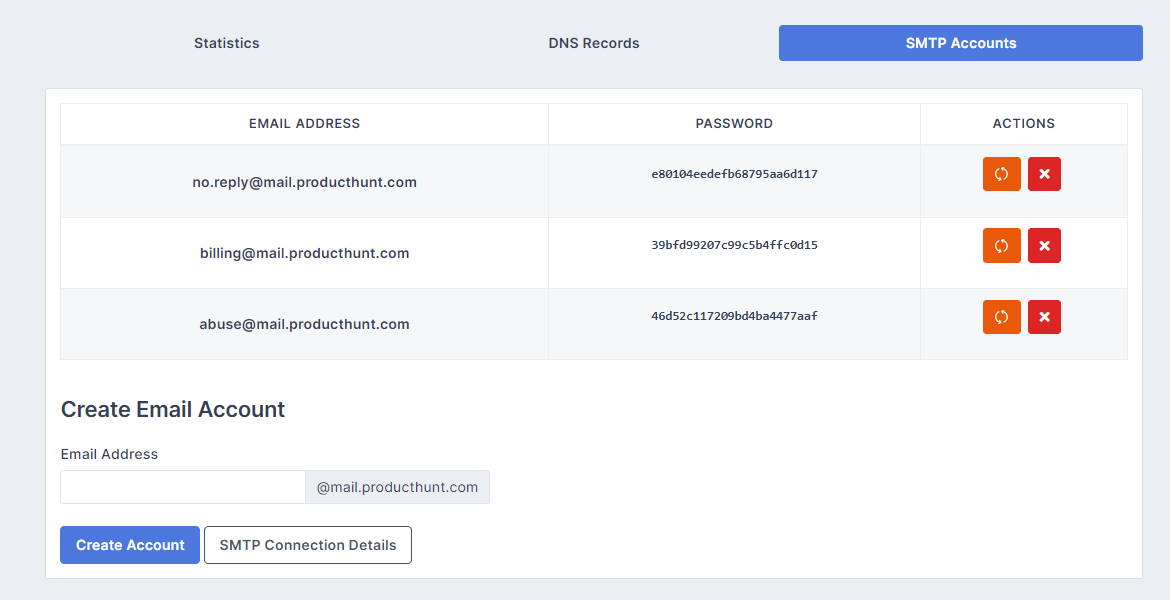Image resolution: width=1170 pixels, height=600 pixels.
Task: Regenerate password for abuse@mail.producthunt.com
Action: (1001, 317)
